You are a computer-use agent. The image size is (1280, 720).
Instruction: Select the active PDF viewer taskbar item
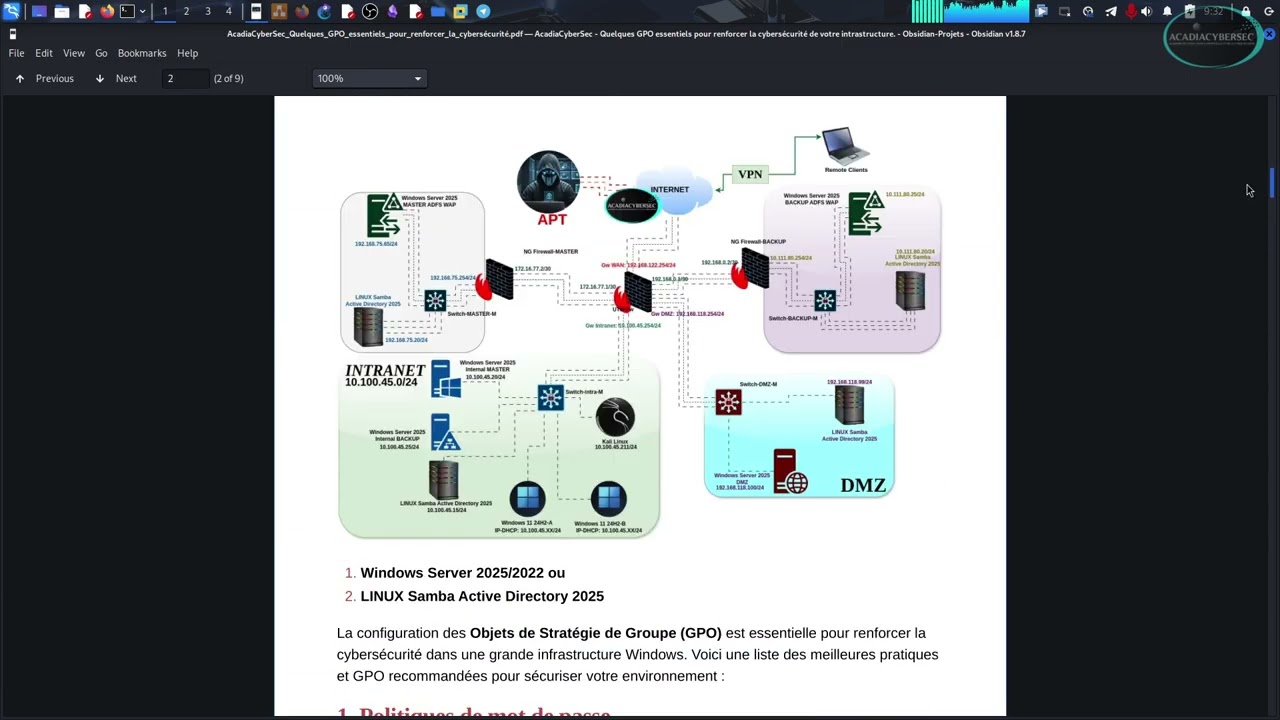[256, 11]
